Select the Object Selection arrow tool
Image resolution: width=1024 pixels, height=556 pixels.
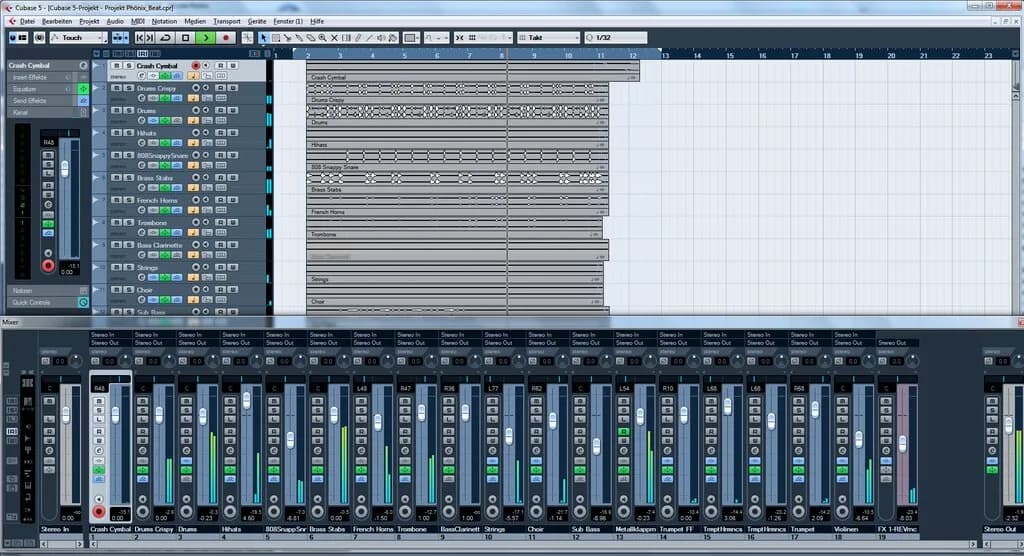pos(264,38)
